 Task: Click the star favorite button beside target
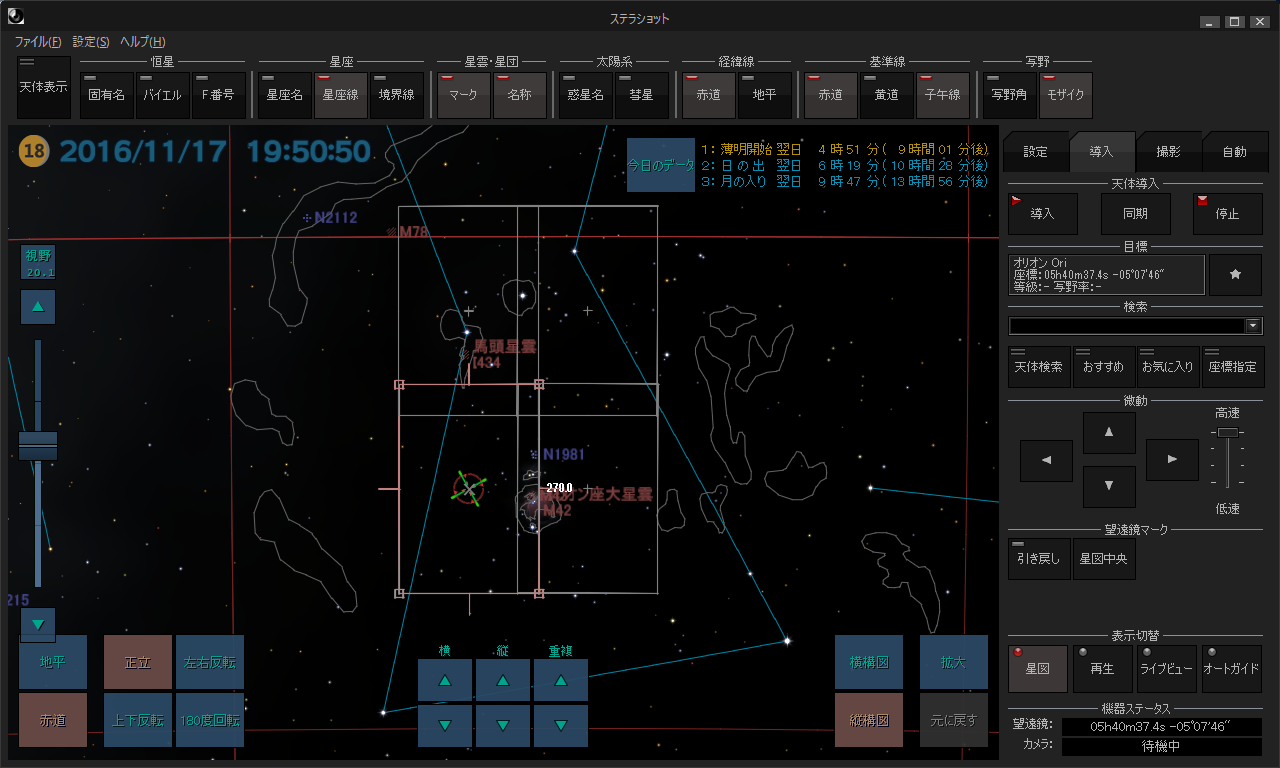tap(1235, 275)
